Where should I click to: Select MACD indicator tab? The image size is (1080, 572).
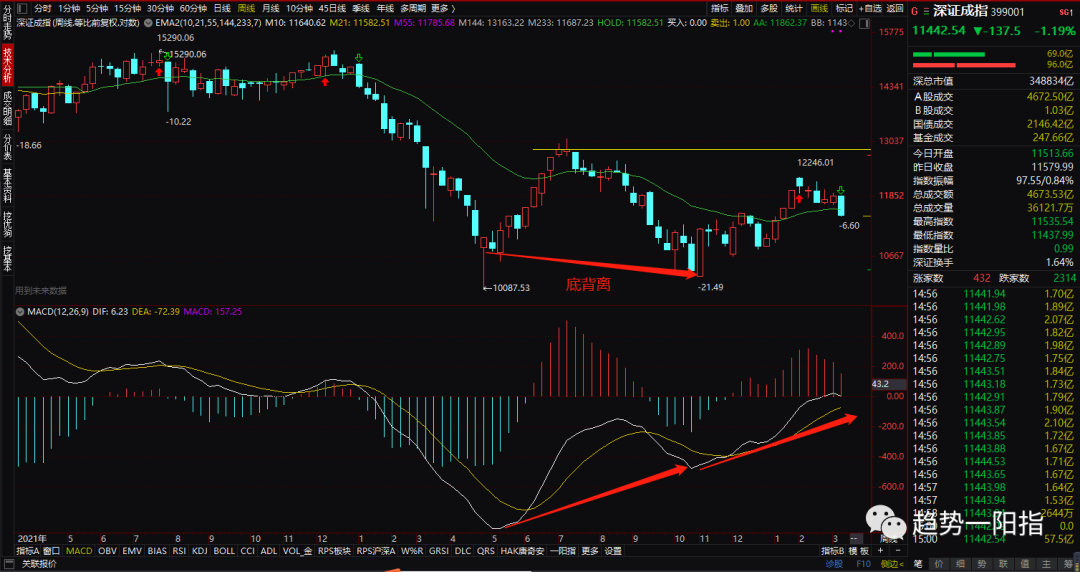[x=79, y=551]
